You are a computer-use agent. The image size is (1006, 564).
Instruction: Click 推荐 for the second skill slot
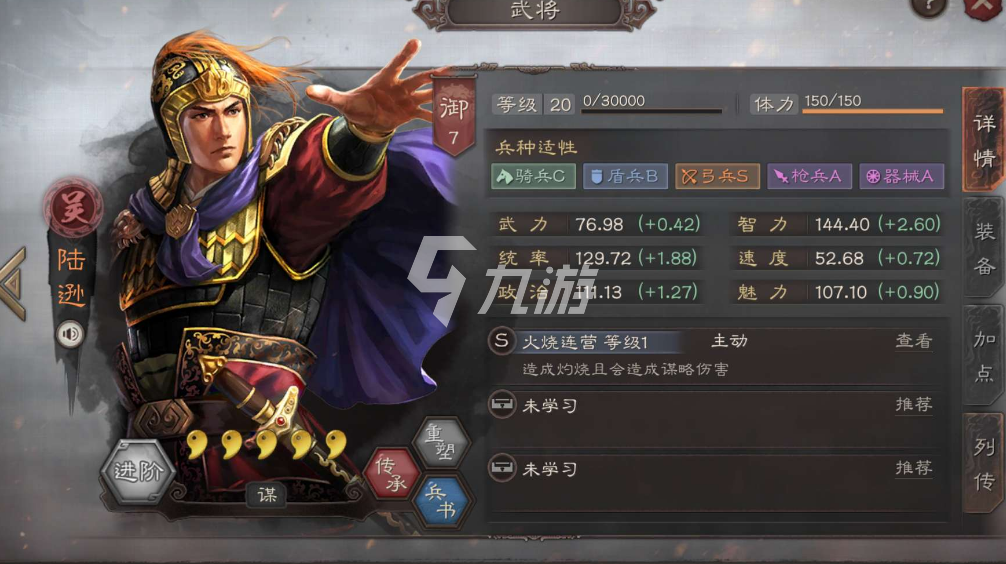[914, 404]
